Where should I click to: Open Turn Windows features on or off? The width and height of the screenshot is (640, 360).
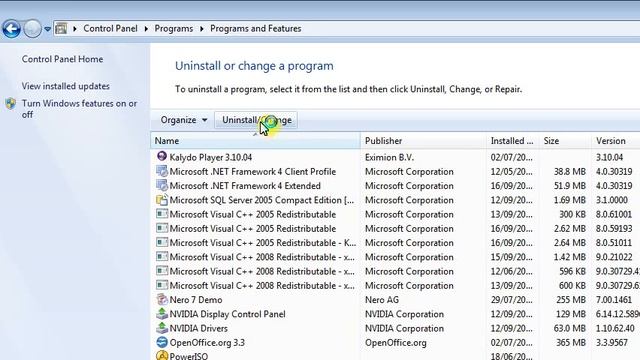click(79, 109)
